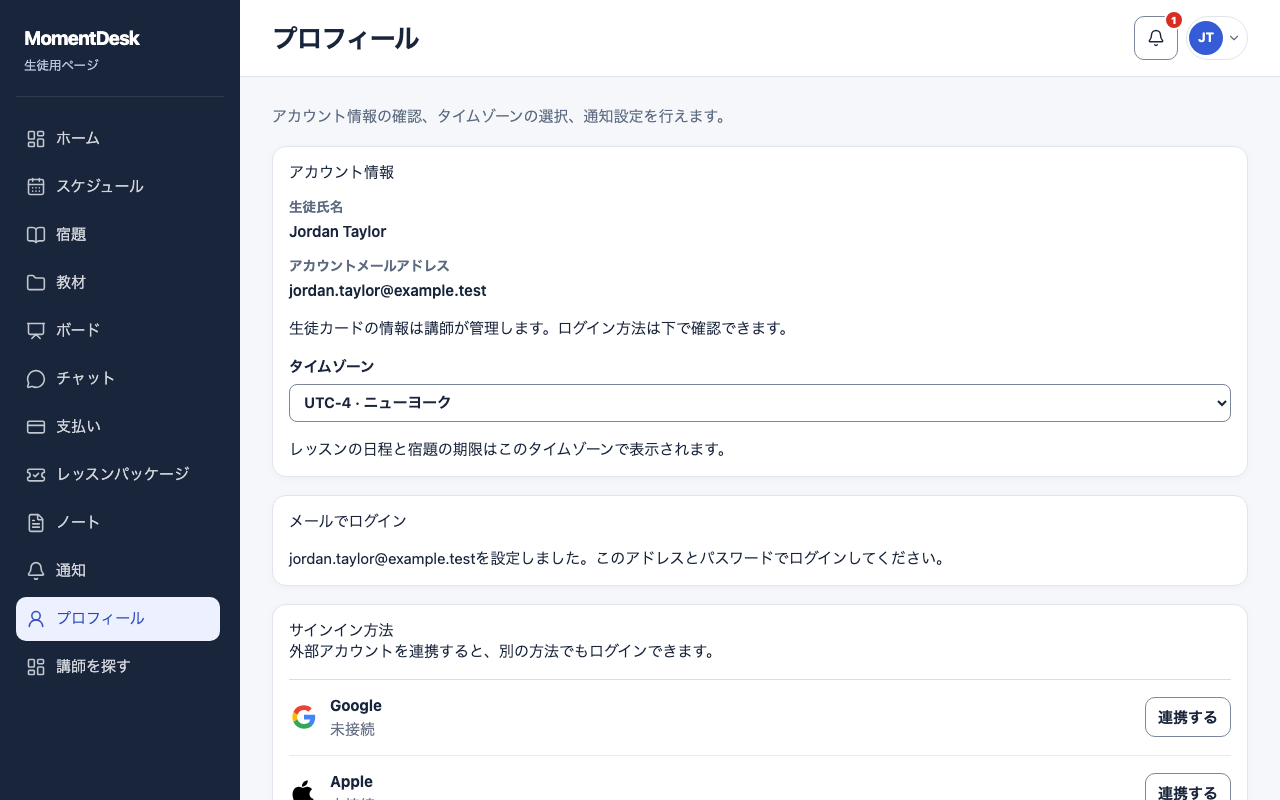Click the Lesson Packages ticket icon

coord(36,475)
